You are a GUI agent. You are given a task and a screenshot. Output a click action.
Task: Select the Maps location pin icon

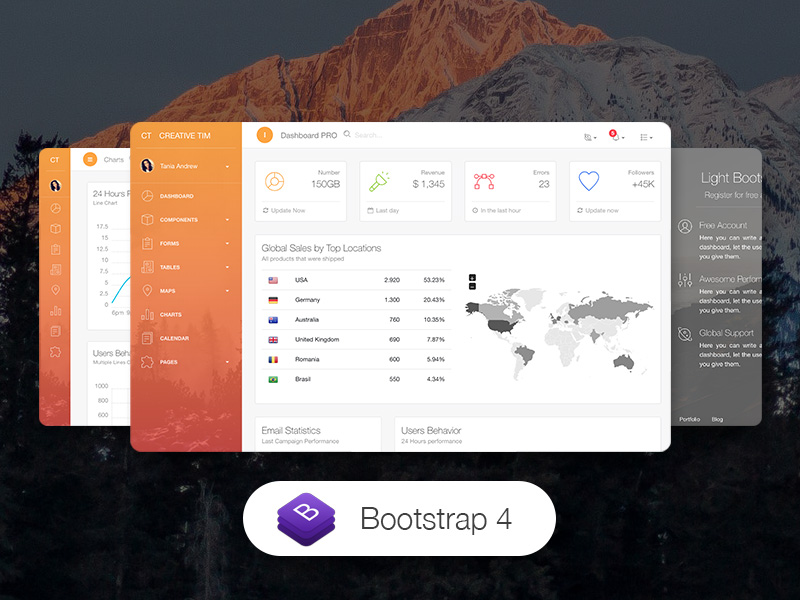[x=147, y=288]
